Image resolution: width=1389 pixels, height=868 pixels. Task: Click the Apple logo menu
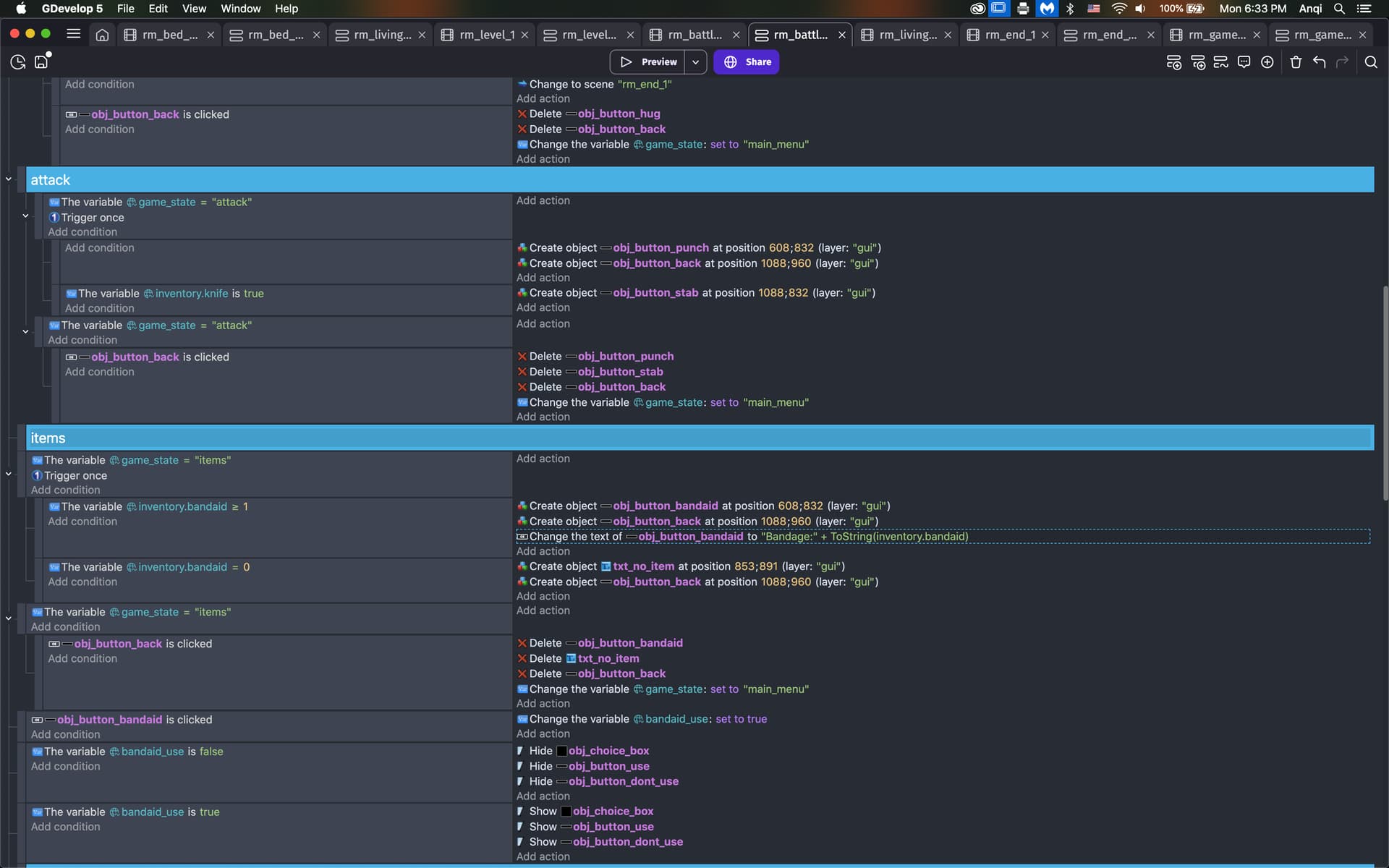[x=21, y=9]
